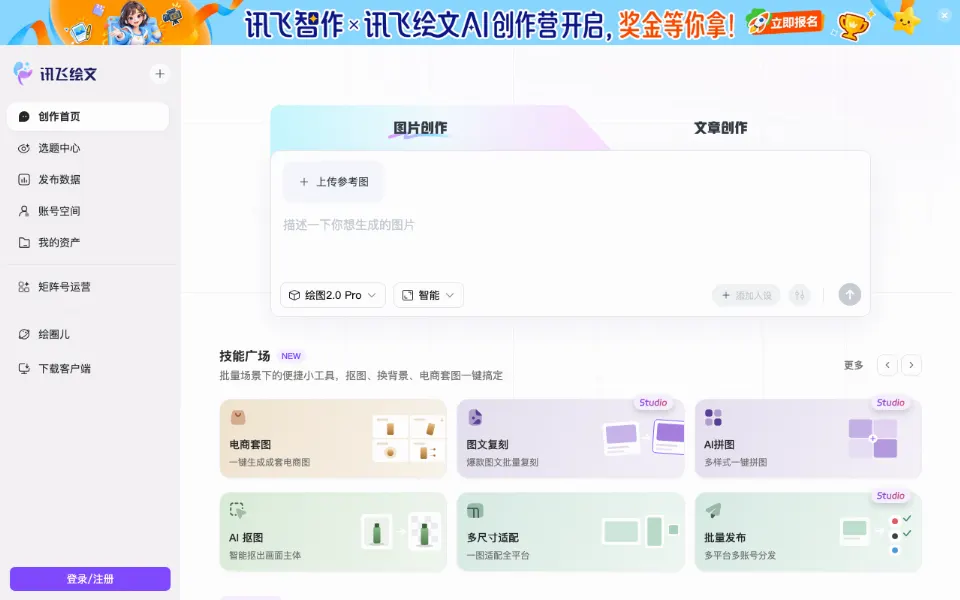Click the 账号空间 person icon
Image resolution: width=960 pixels, height=600 pixels.
(24, 211)
